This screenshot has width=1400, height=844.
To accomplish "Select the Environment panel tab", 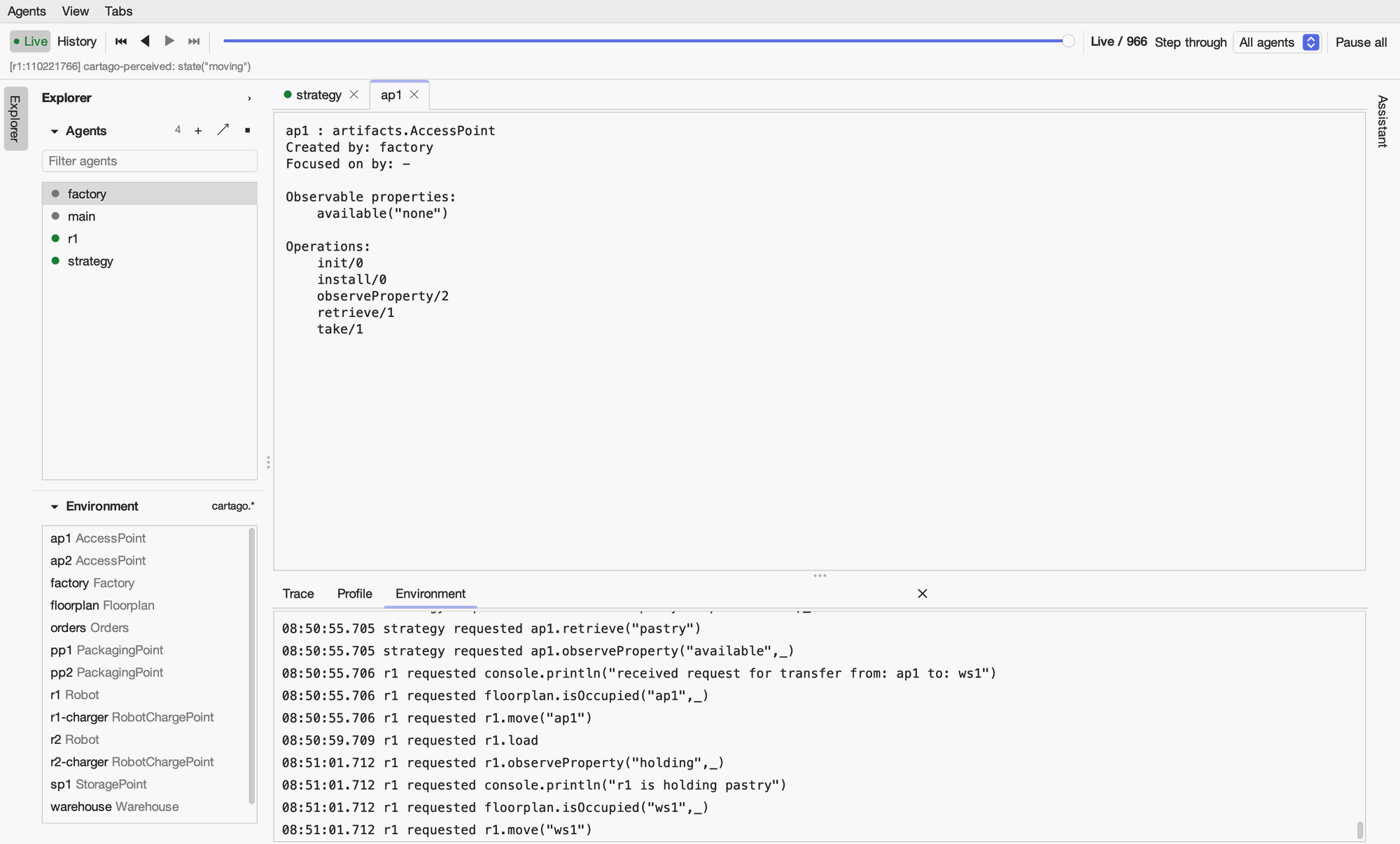I will pyautogui.click(x=430, y=593).
